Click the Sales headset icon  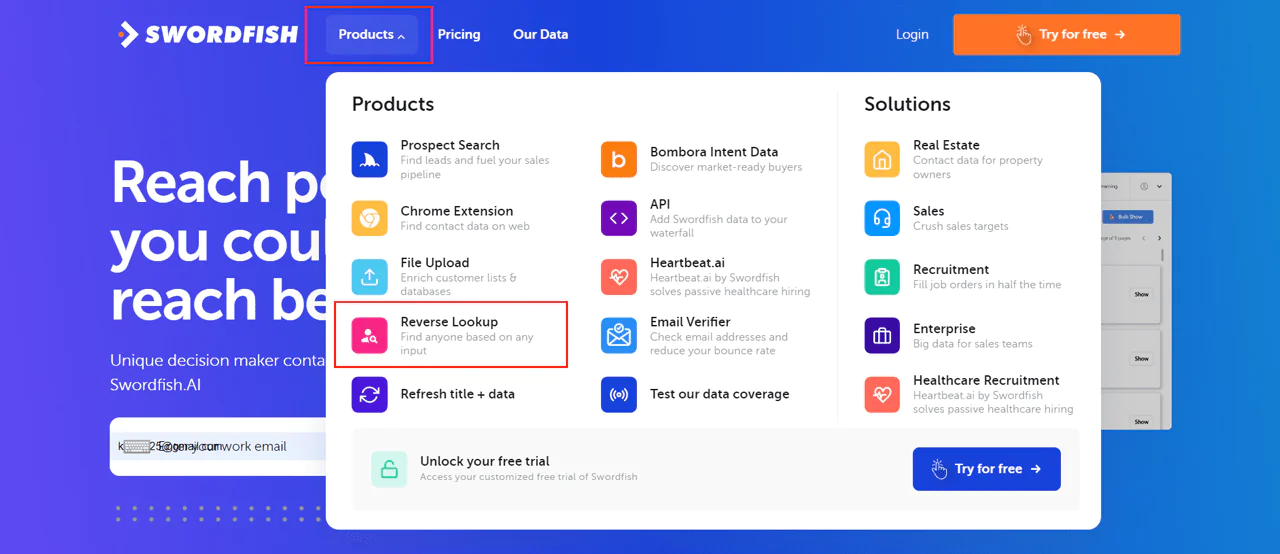pyautogui.click(x=882, y=218)
